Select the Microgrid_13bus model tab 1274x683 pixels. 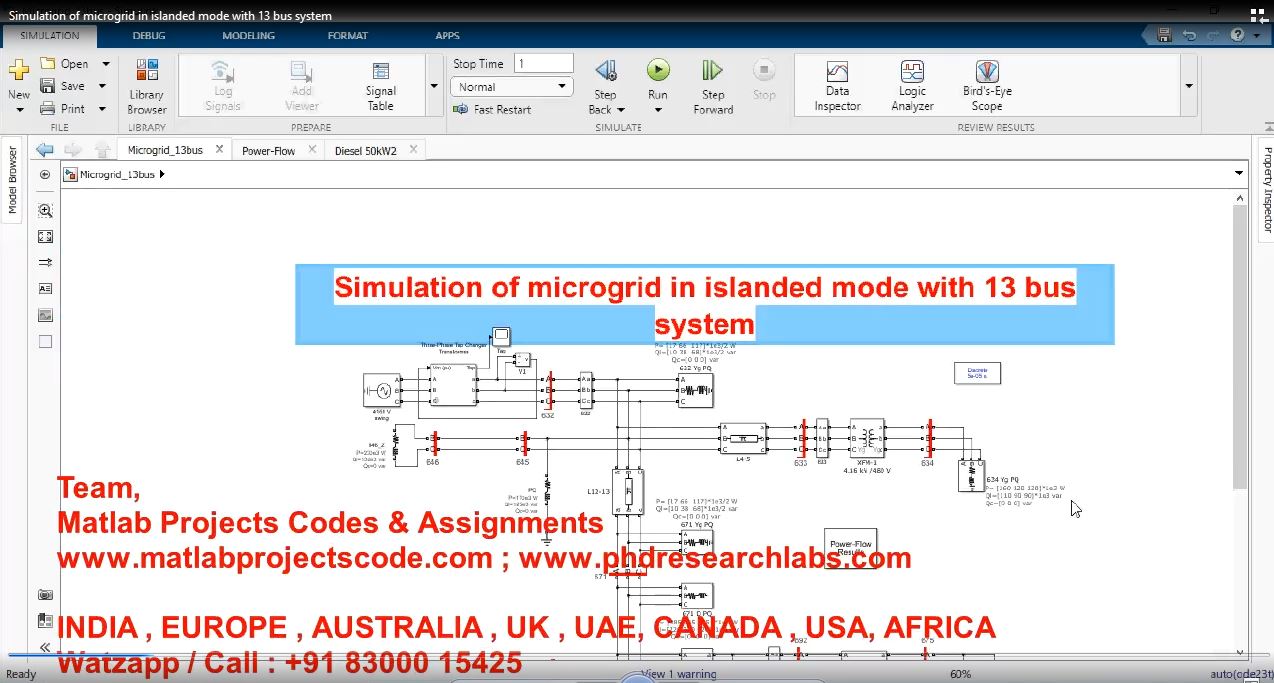tap(165, 150)
